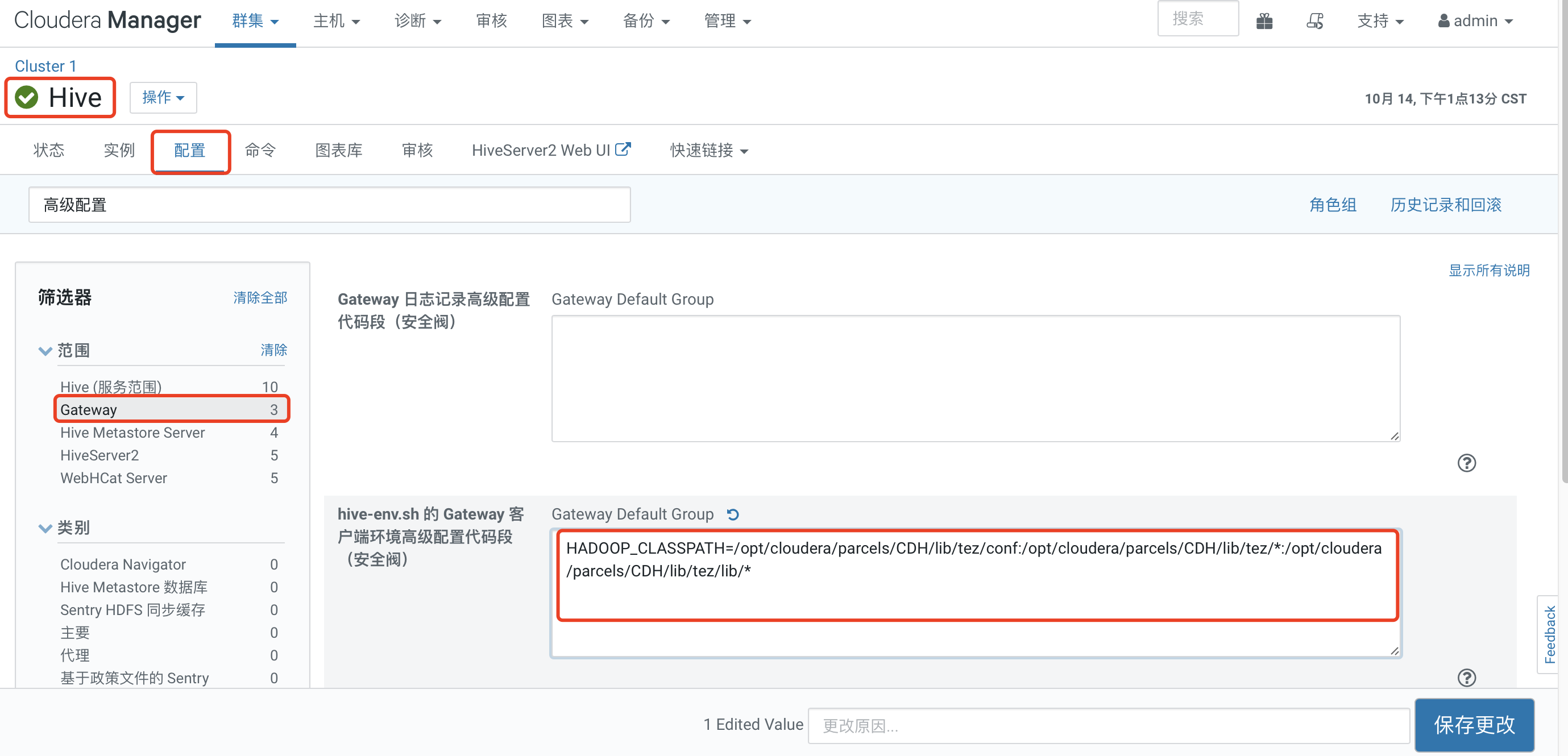This screenshot has height=756, width=1568.
Task: Show help for hive-env.sh Gateway snippet
Action: (x=1466, y=677)
